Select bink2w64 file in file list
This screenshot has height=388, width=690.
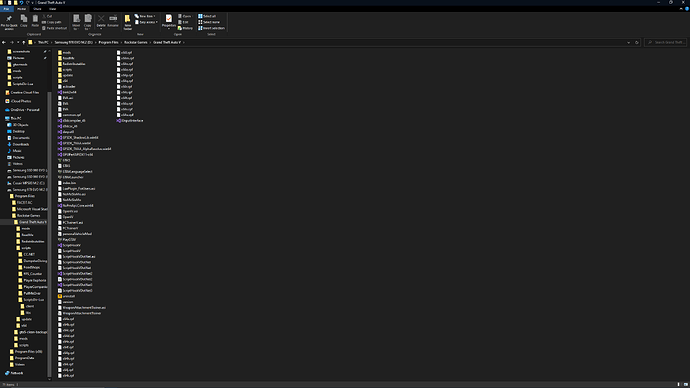tap(67, 92)
